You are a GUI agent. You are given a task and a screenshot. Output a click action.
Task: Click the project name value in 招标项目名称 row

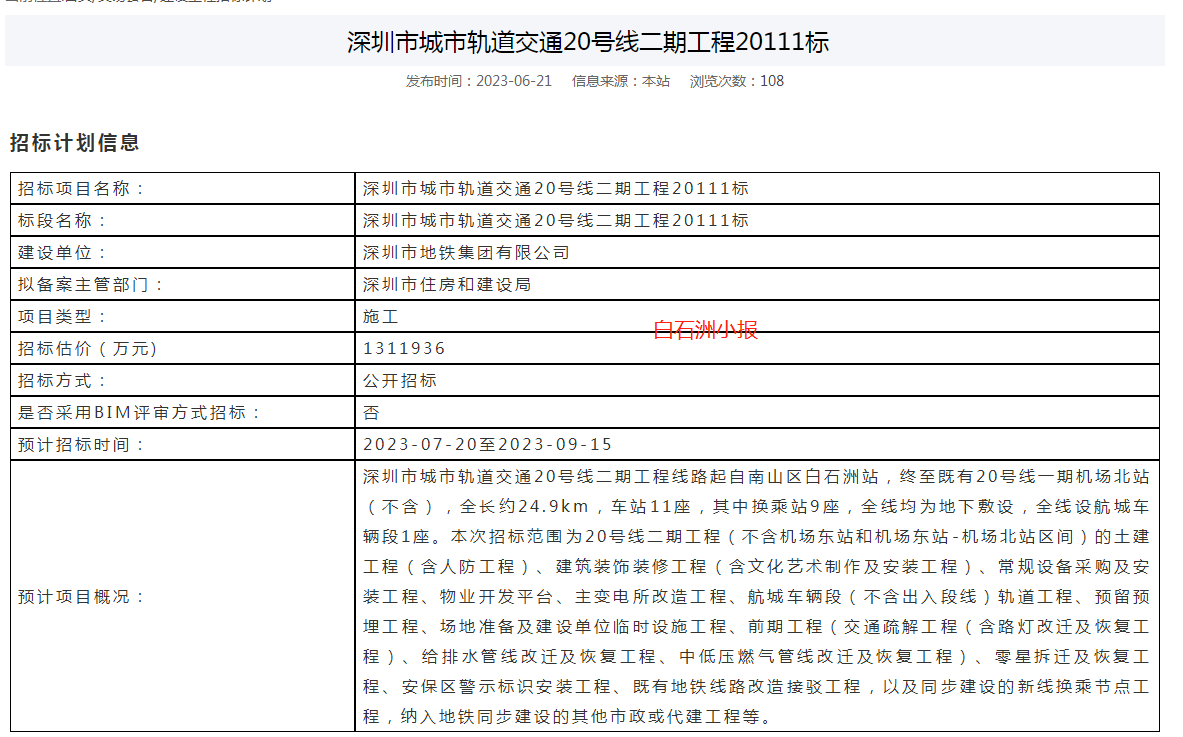[555, 189]
